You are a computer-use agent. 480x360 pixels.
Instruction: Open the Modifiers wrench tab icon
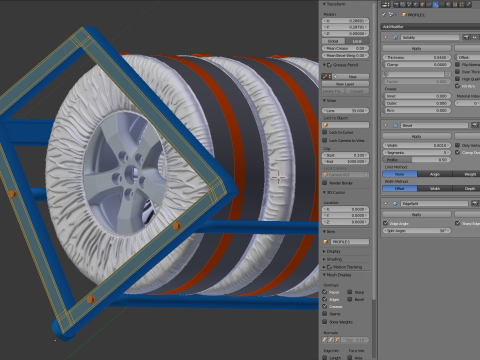[435, 5]
